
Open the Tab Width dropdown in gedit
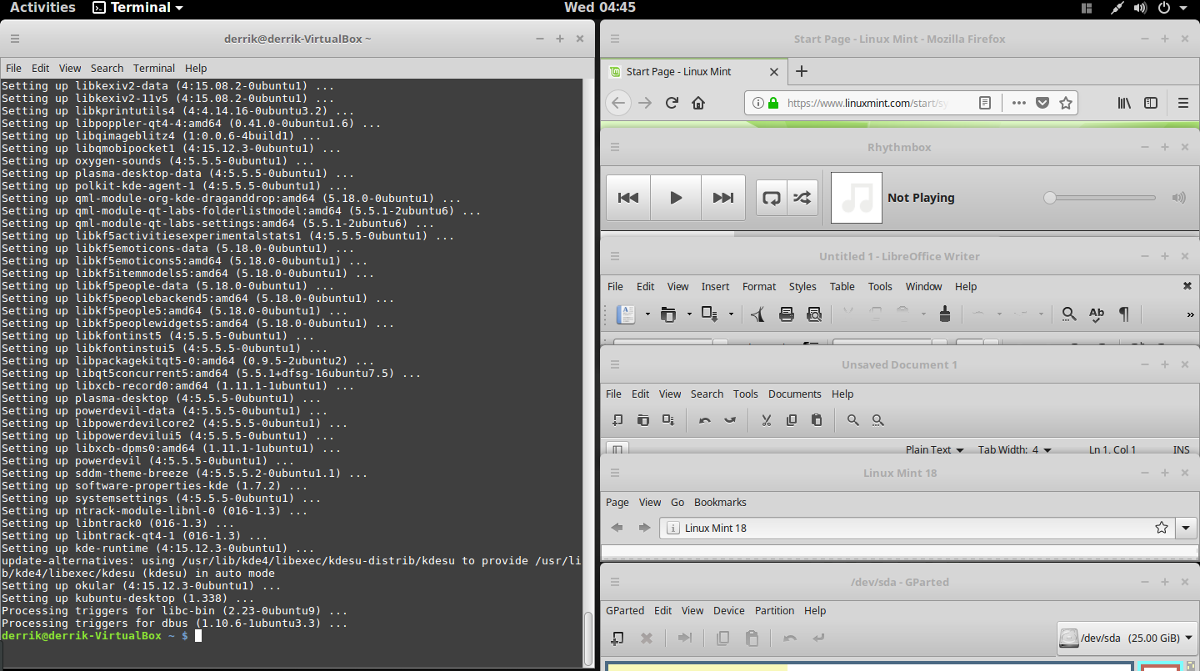[1012, 449]
